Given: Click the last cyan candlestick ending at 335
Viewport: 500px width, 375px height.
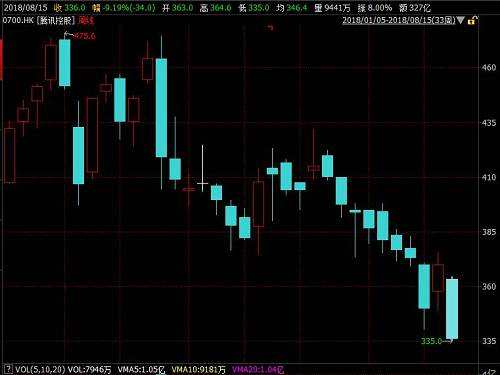Looking at the screenshot, I should coord(452,309).
